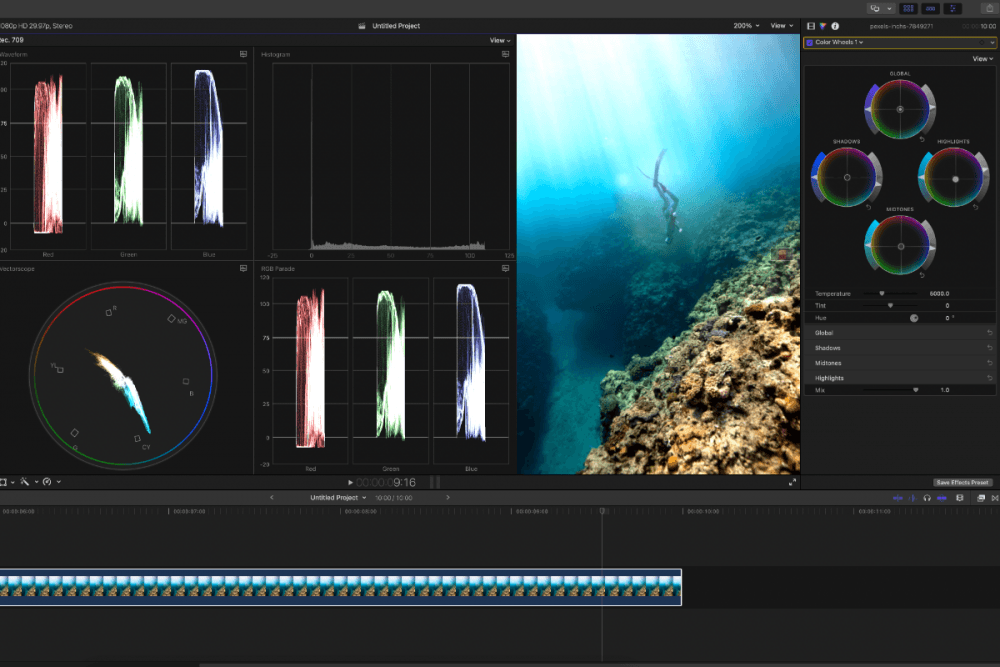Expand the Highlights parameters row
This screenshot has width=1000, height=667.
coord(829,378)
